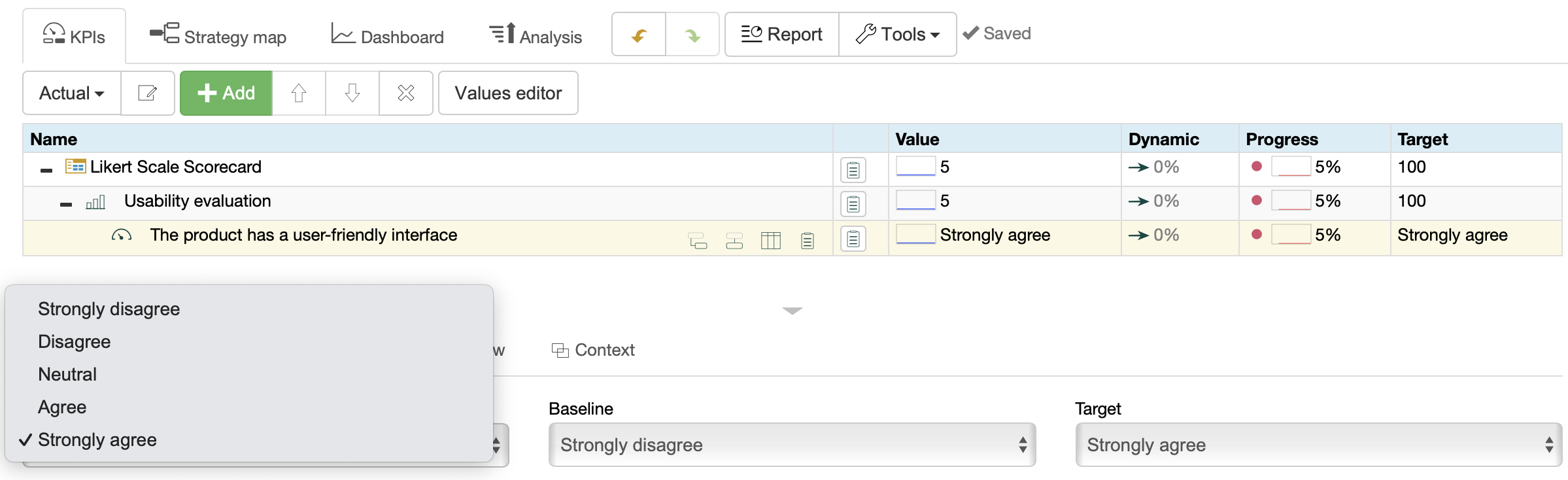Viewport: 1568px width, 480px height.
Task: Open the Values editor
Action: tap(508, 93)
